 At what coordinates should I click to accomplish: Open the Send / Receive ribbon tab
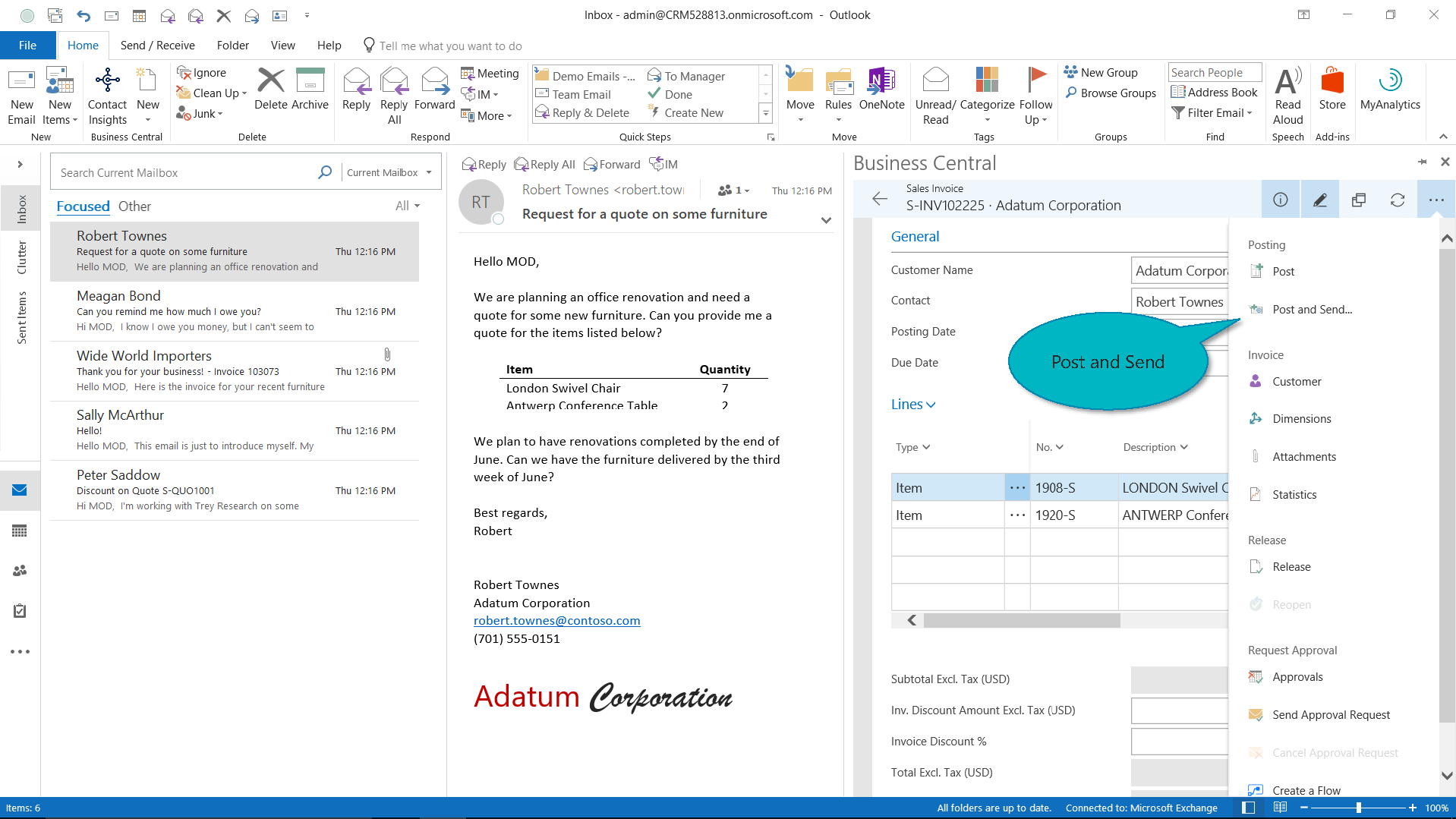[157, 46]
